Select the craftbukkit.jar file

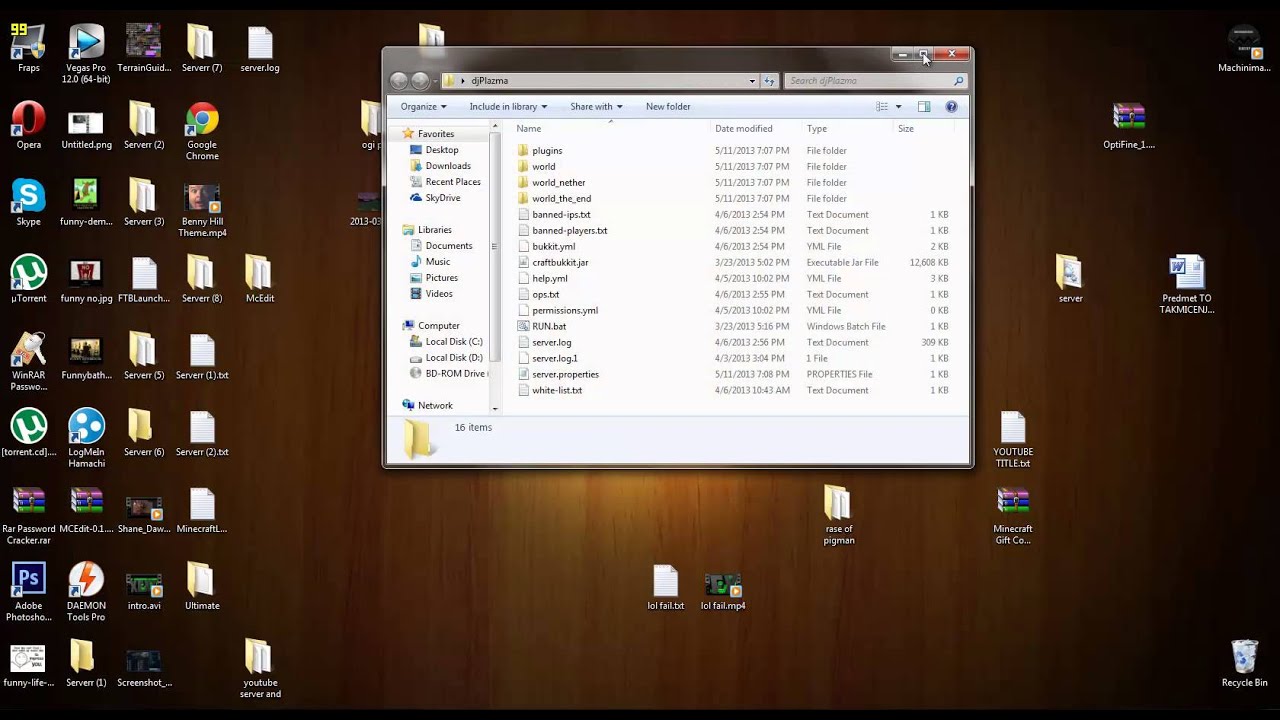click(x=733, y=262)
